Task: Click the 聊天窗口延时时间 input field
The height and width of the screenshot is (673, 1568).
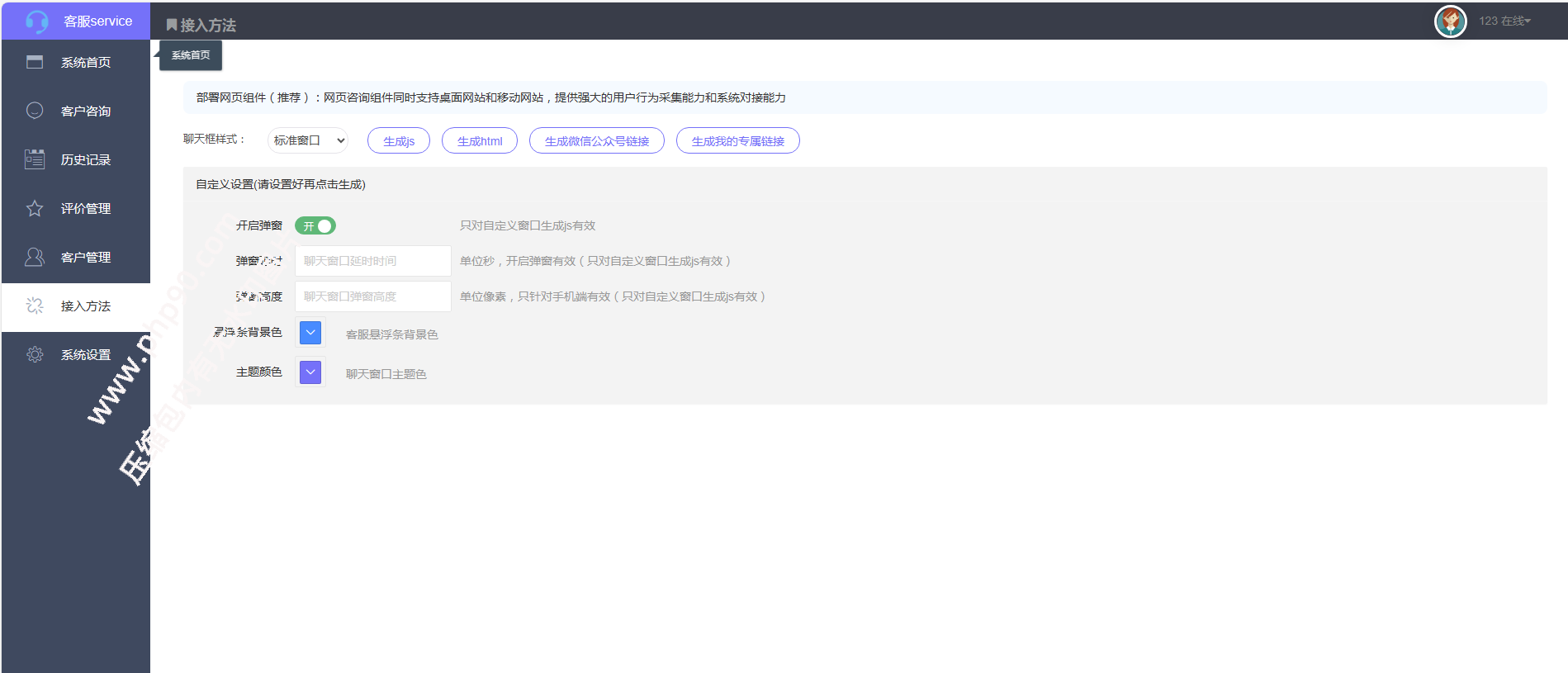Action: [372, 261]
